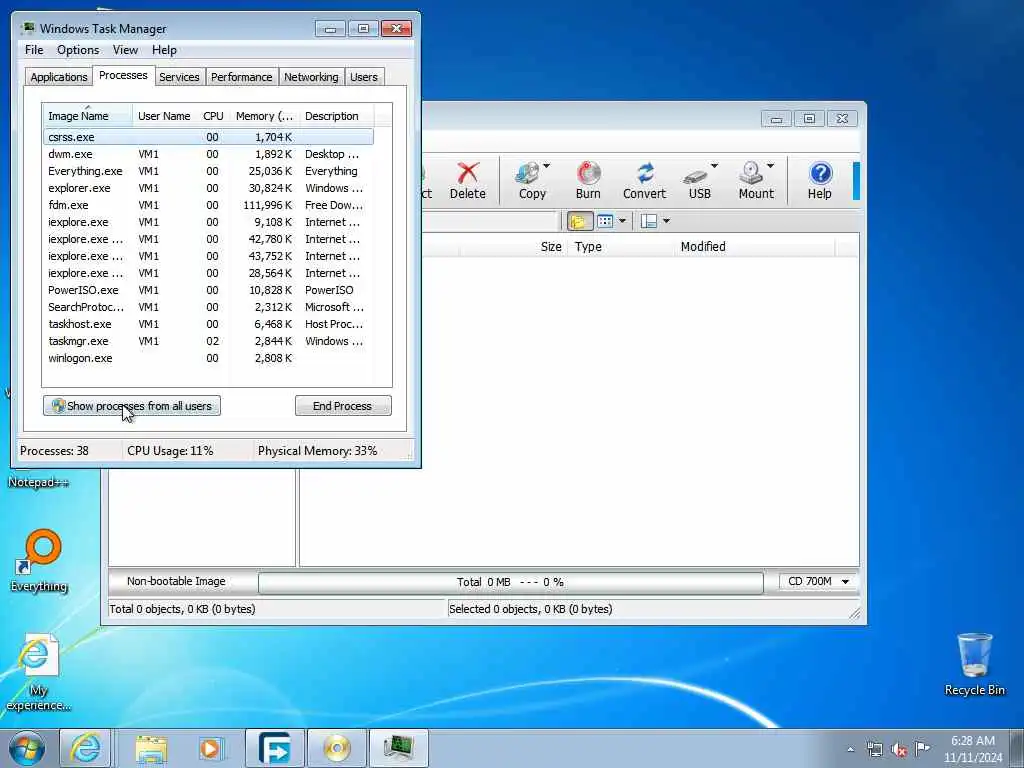The width and height of the screenshot is (1024, 768).
Task: Open the File menu in Task Manager
Action: point(34,50)
